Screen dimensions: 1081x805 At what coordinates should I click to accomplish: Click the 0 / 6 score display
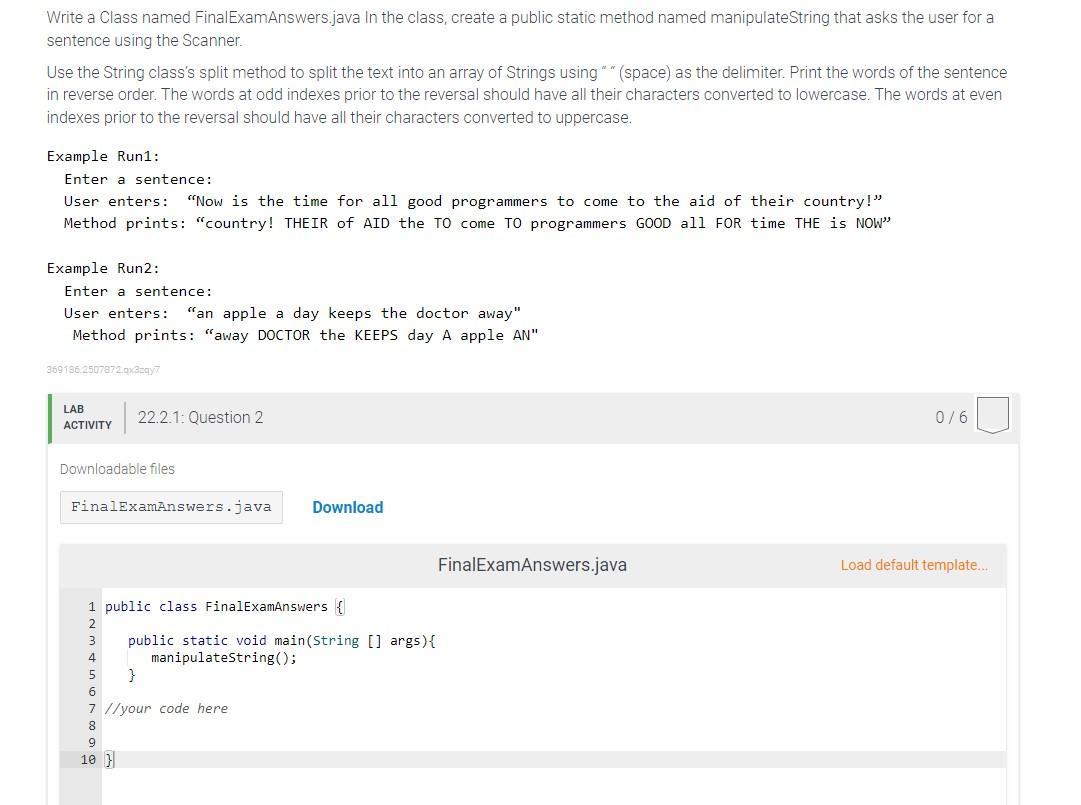point(951,417)
